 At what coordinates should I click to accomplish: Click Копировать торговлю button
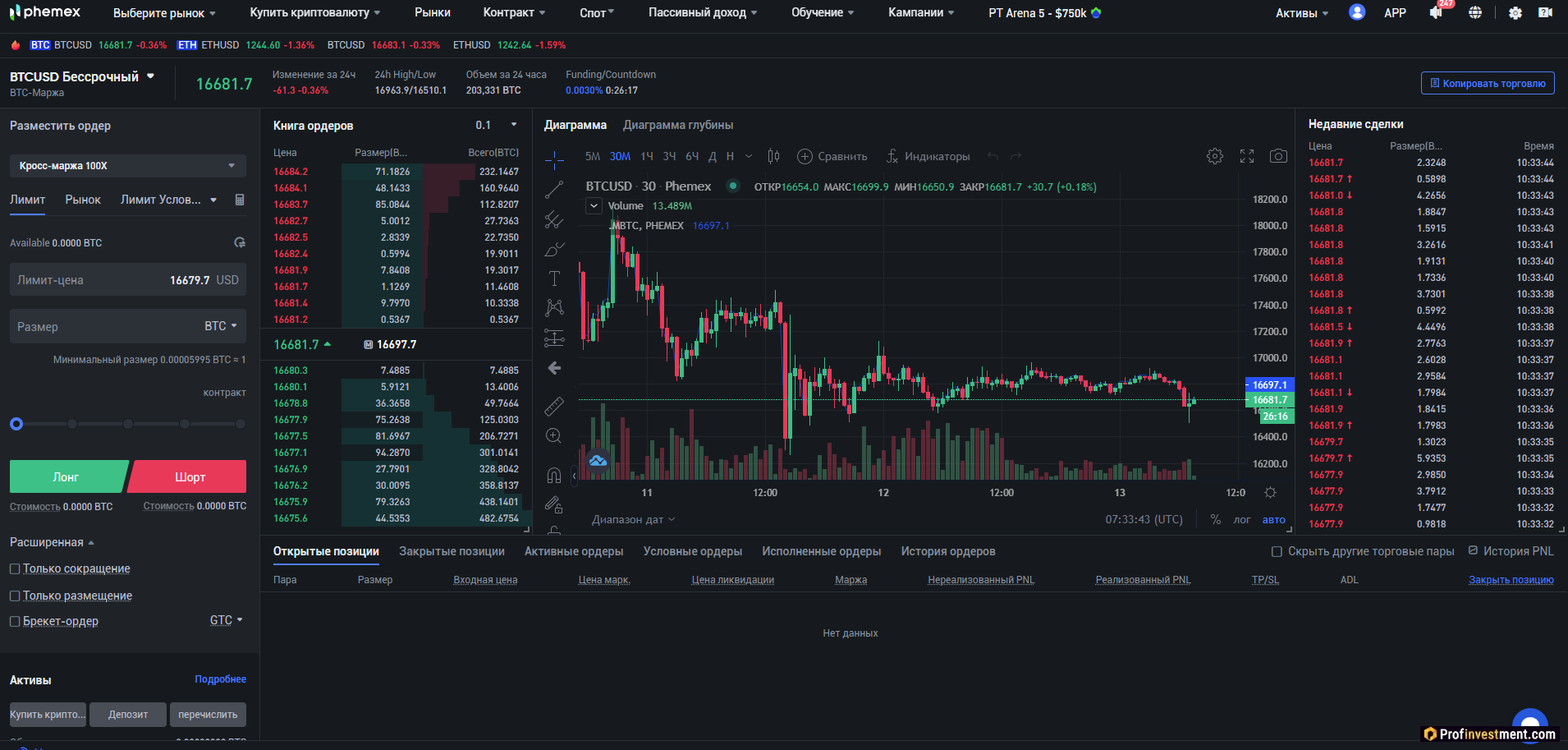[1488, 83]
